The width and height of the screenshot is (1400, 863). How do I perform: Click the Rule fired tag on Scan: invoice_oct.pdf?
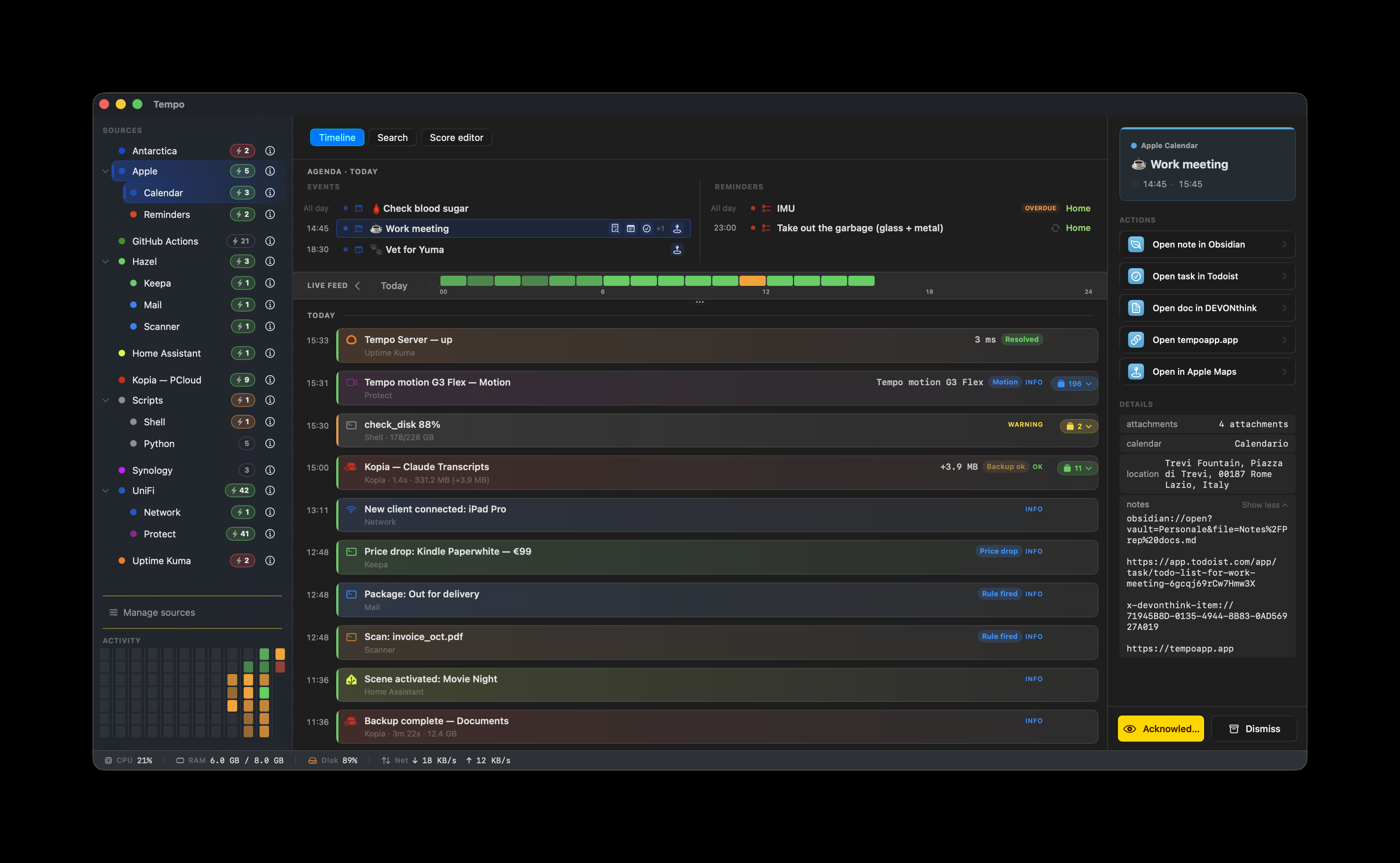point(999,636)
